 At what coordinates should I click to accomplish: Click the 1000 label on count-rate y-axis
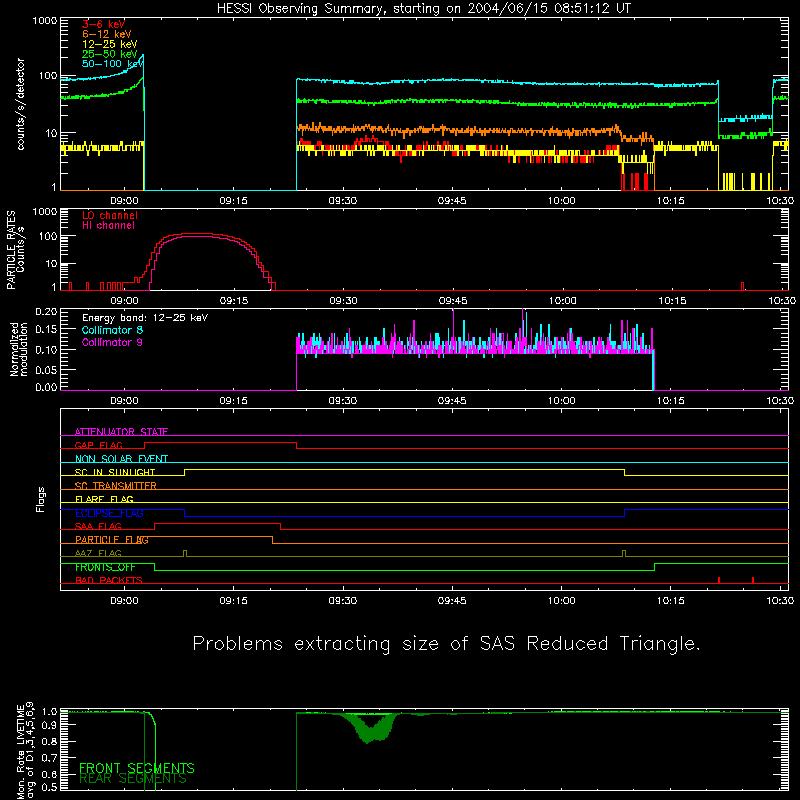coord(44,20)
